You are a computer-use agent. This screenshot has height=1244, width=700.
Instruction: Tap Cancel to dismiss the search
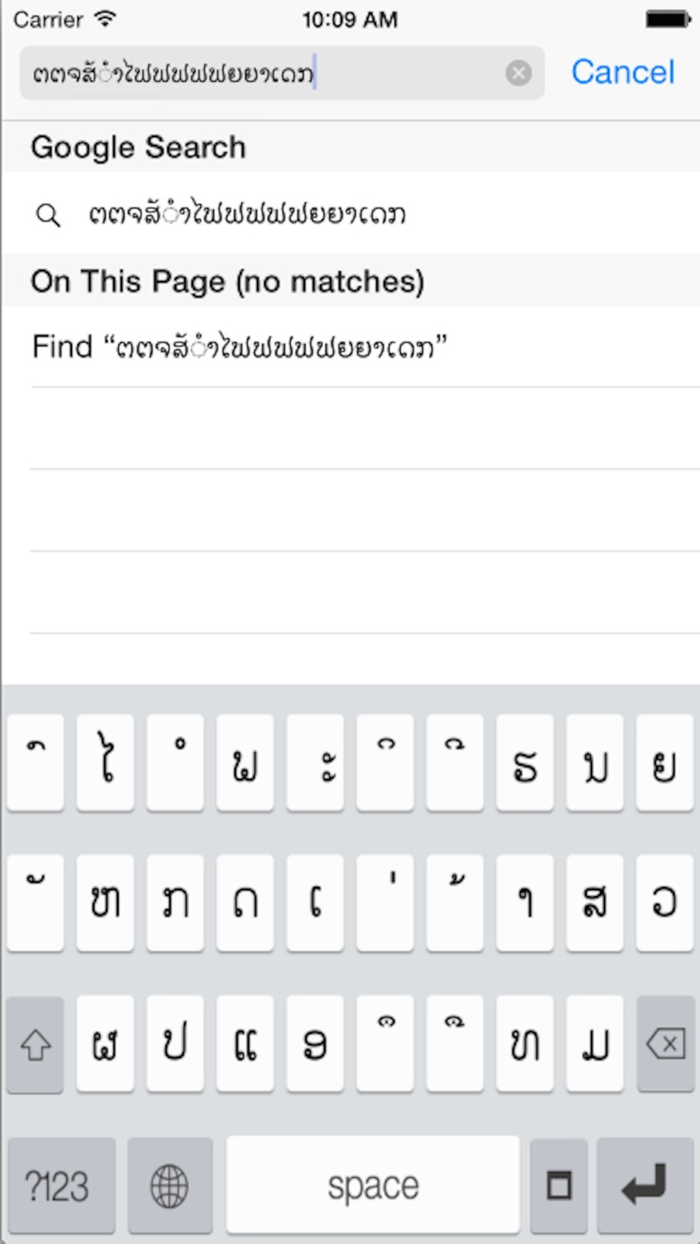tap(624, 71)
